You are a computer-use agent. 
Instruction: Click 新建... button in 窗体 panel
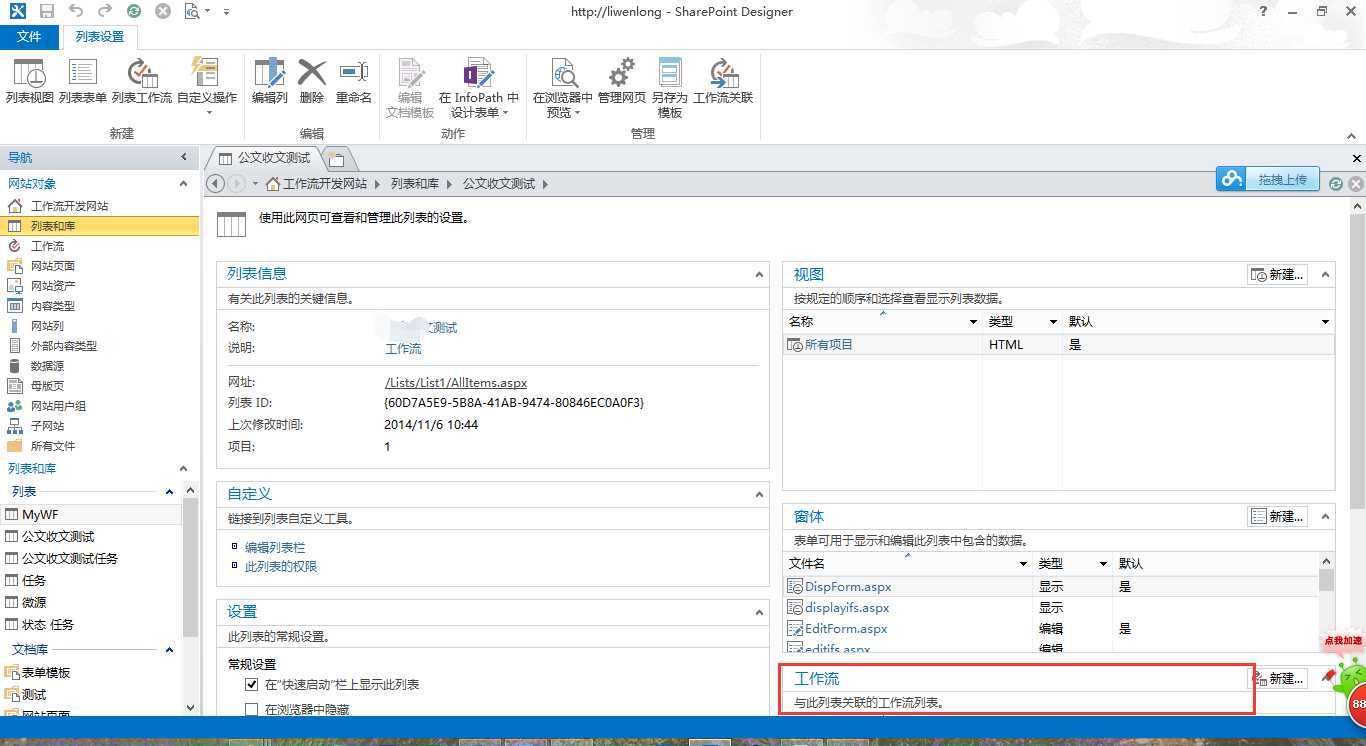click(x=1278, y=517)
